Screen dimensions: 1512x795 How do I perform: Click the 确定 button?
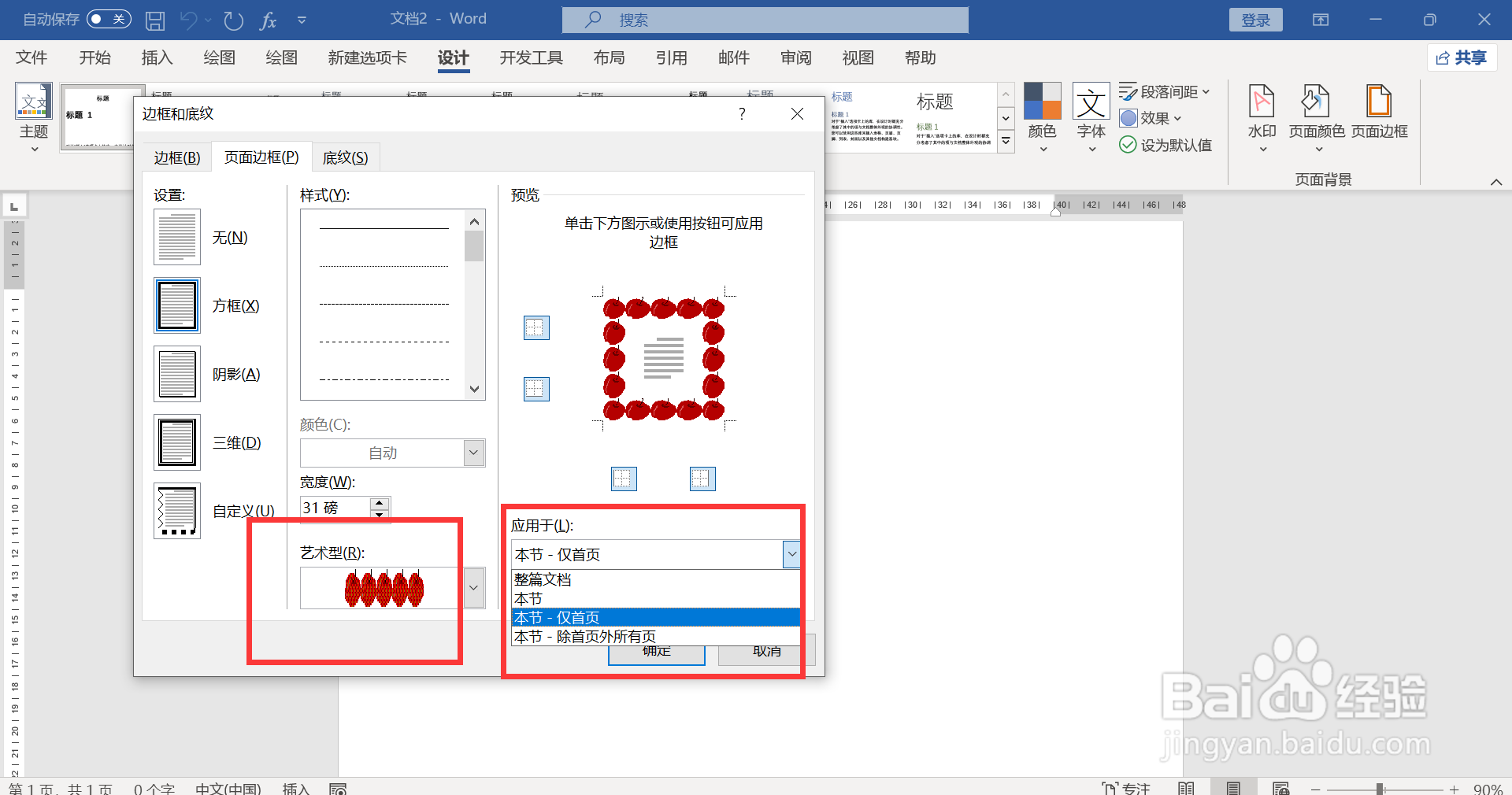[x=656, y=652]
